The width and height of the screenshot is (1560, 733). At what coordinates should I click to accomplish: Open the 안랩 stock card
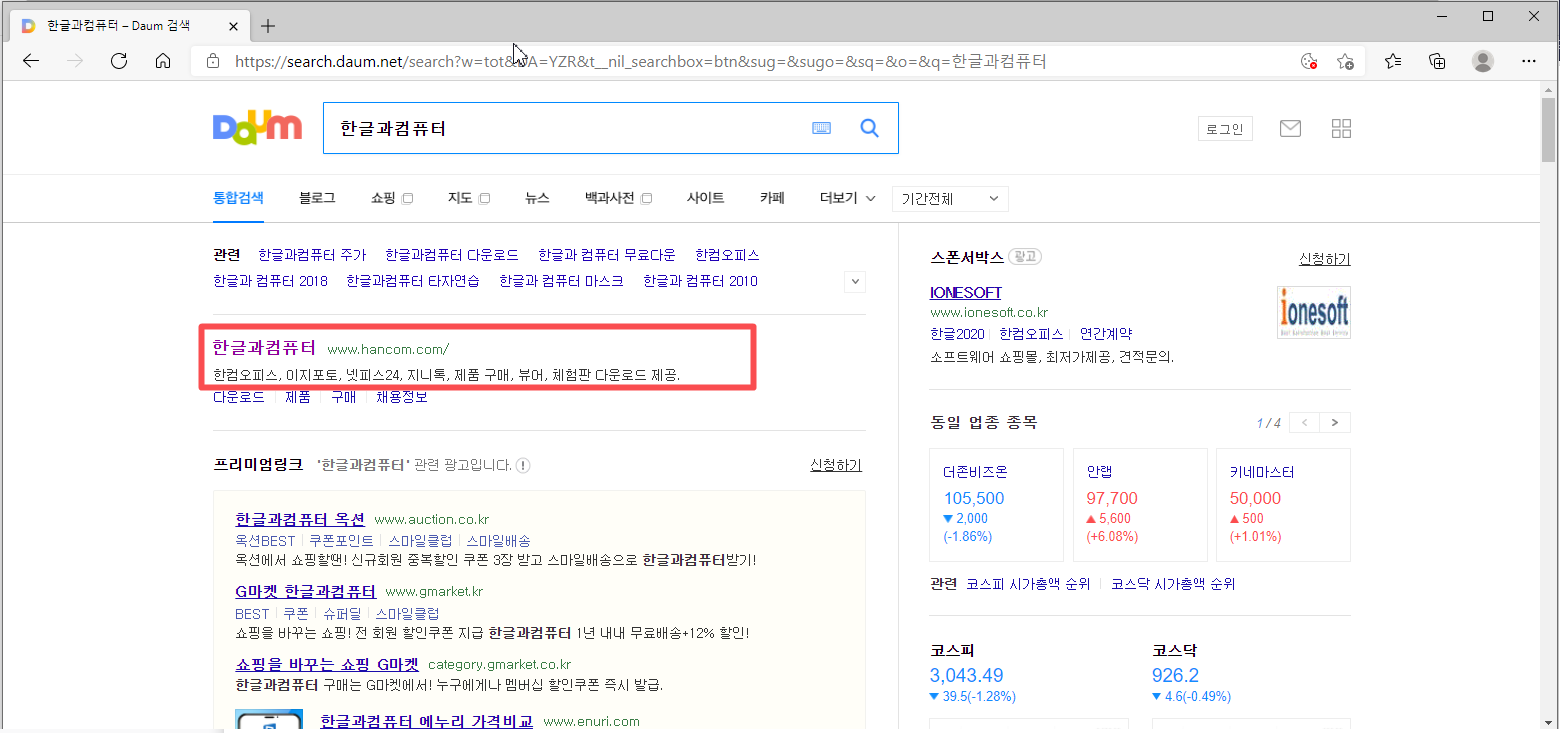coord(1139,504)
